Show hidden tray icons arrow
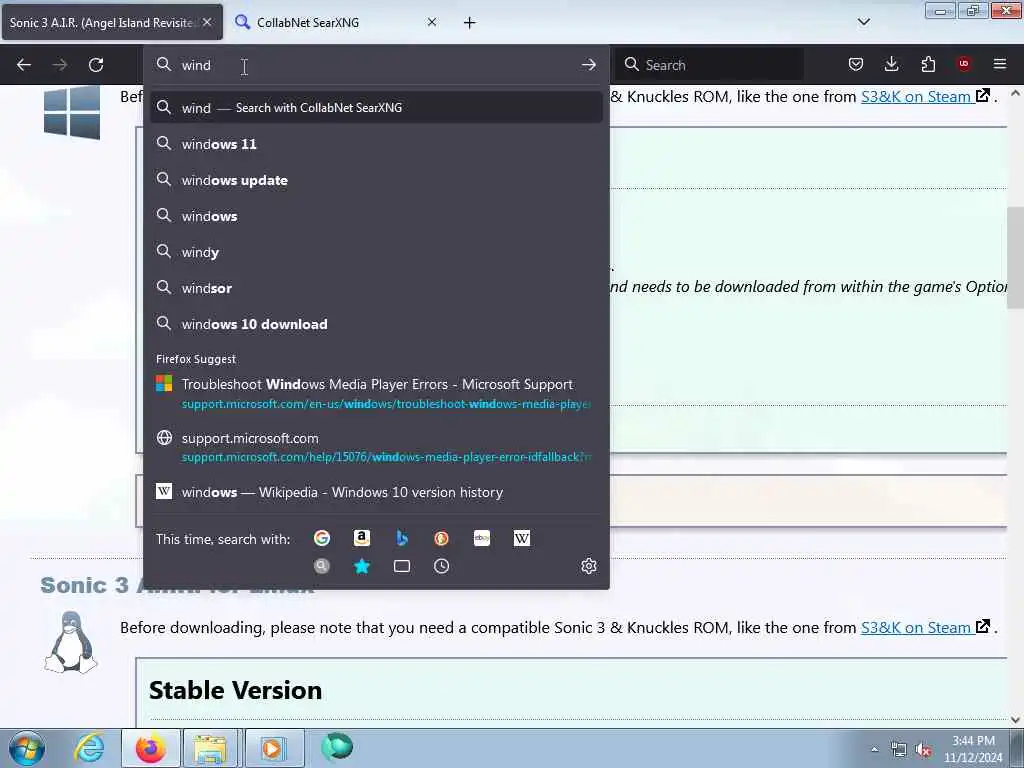1024x768 pixels. (x=874, y=749)
